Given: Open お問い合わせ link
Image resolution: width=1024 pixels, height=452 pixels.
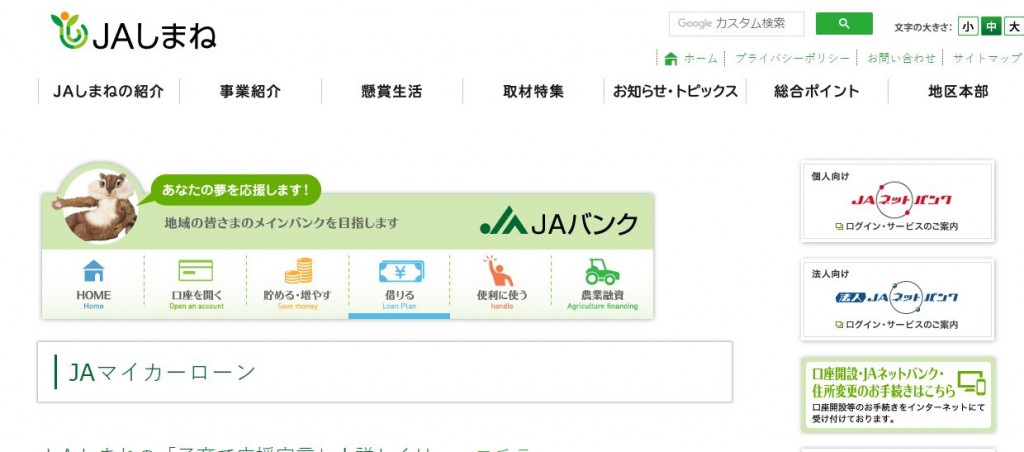Looking at the screenshot, I should (901, 59).
